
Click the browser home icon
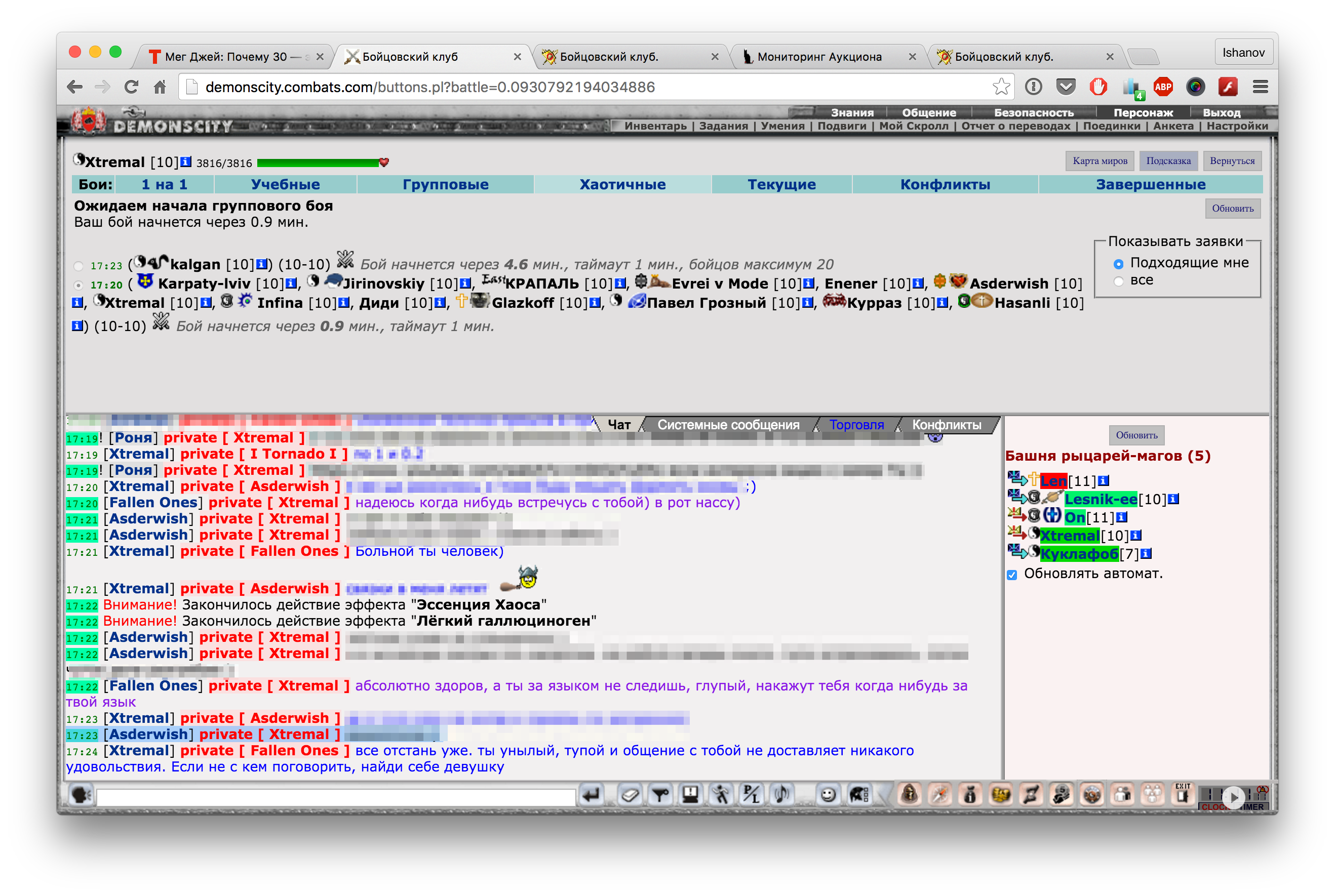(160, 87)
